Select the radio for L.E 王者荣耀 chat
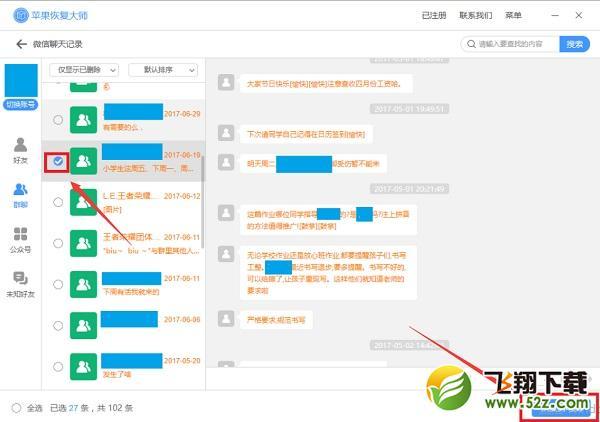Image resolution: width=600 pixels, height=422 pixels. [58, 202]
